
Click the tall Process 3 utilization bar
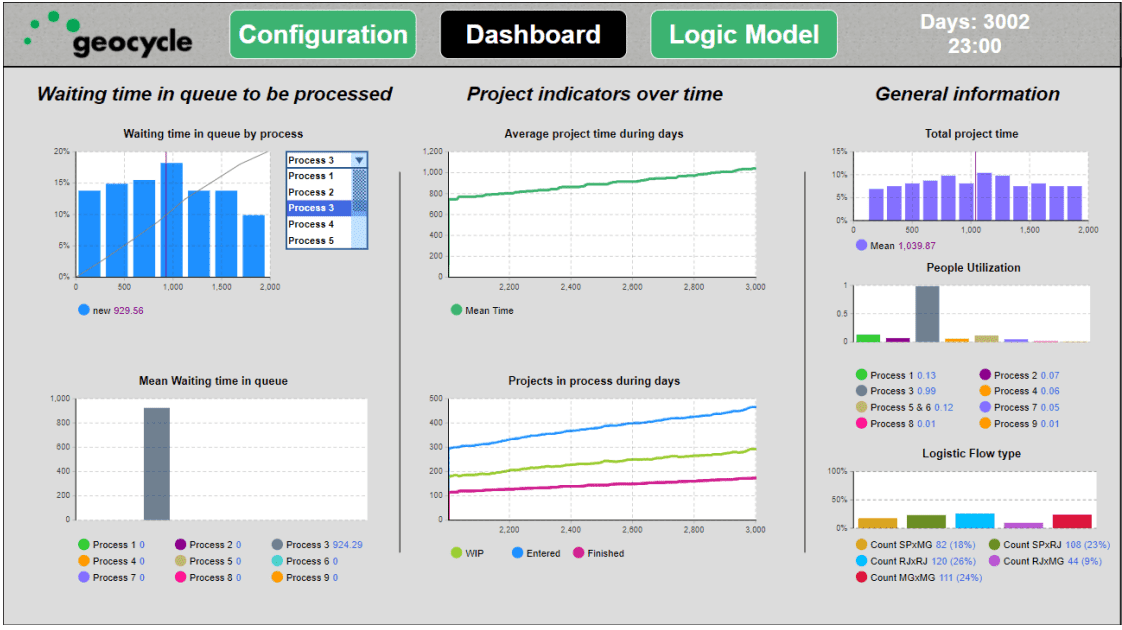927,313
